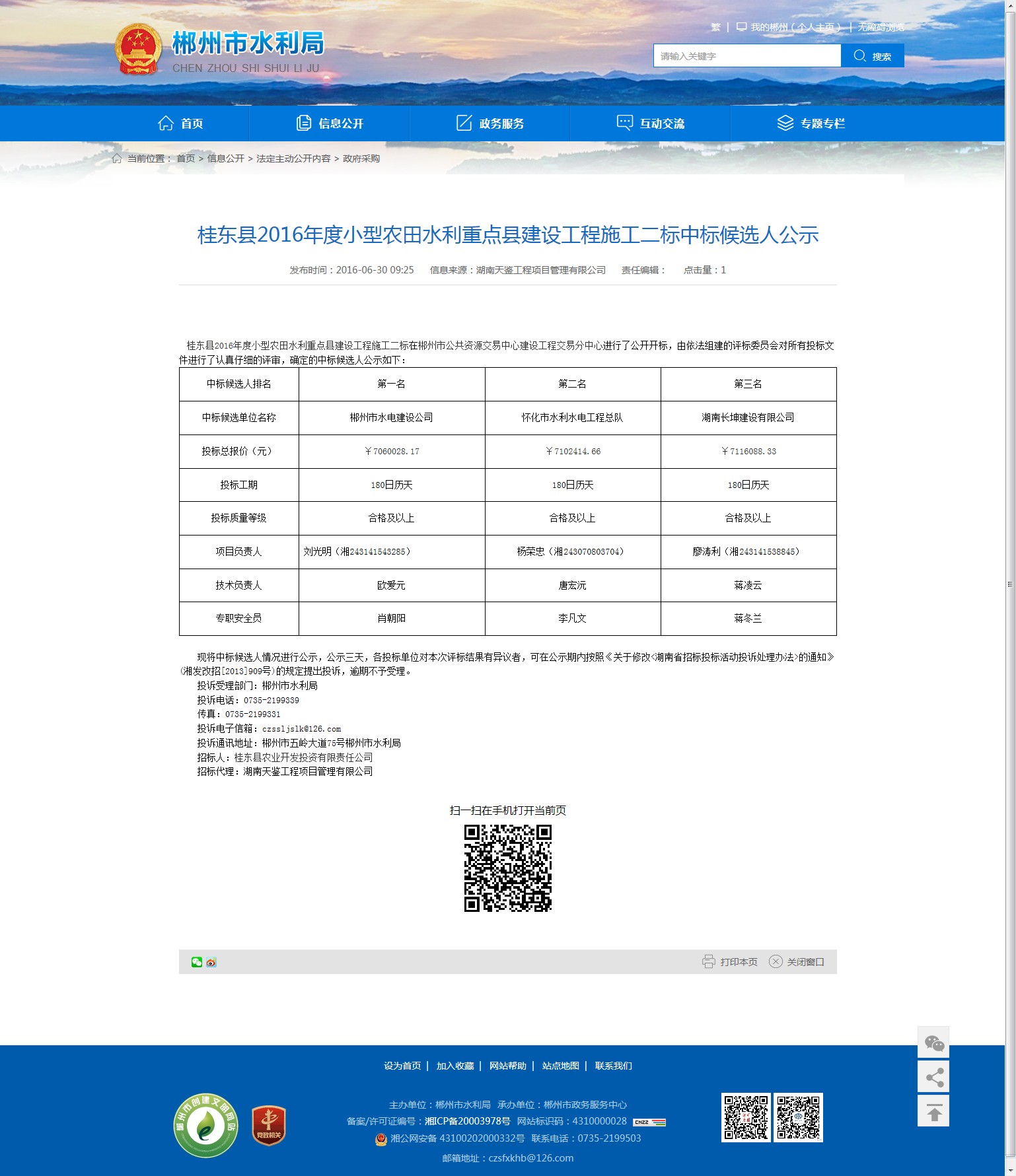The height and width of the screenshot is (1176, 1016).
Task: Click the police badge icon beside 湘公网安备
Action: tap(381, 1139)
